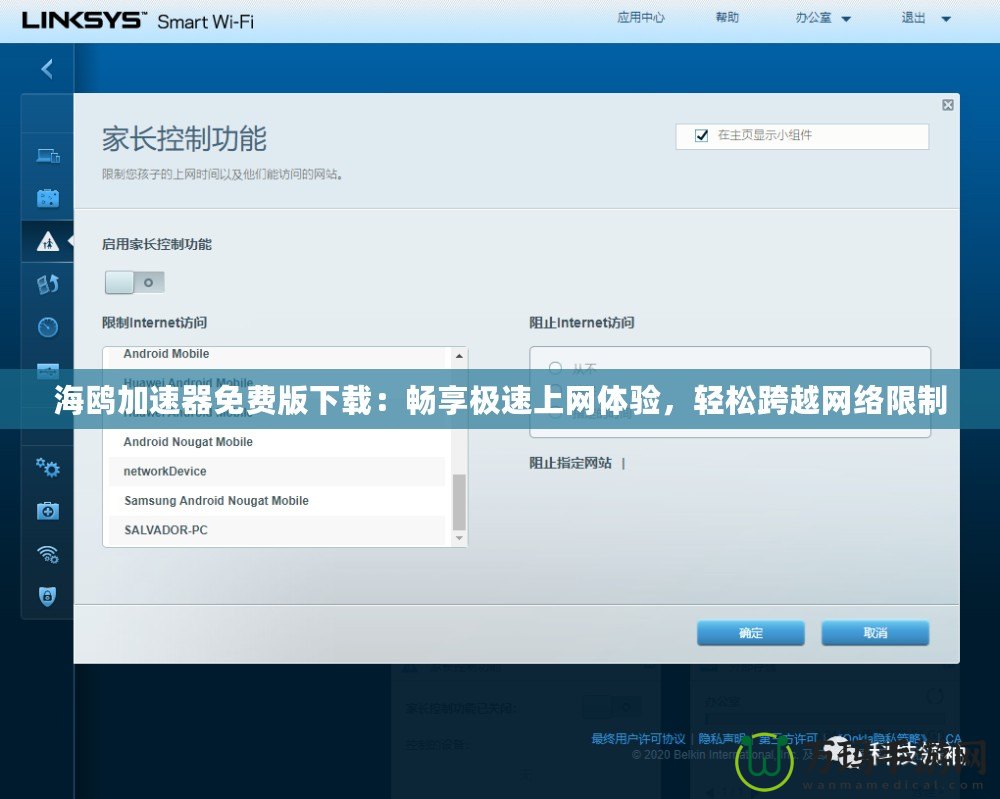1000x799 pixels.
Task: Open the Wireless settings icon
Action: 48,554
